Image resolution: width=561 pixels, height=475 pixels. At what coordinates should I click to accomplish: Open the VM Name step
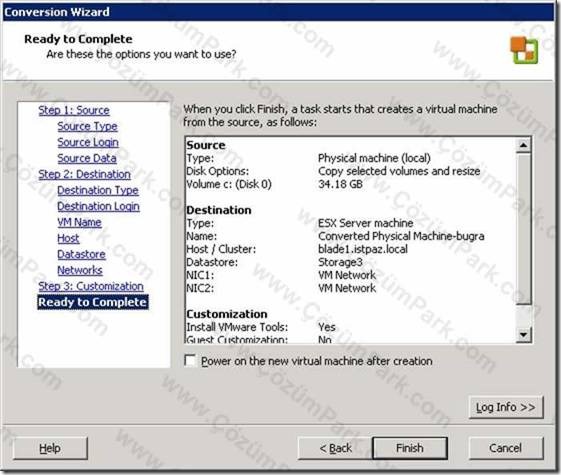[x=79, y=222]
